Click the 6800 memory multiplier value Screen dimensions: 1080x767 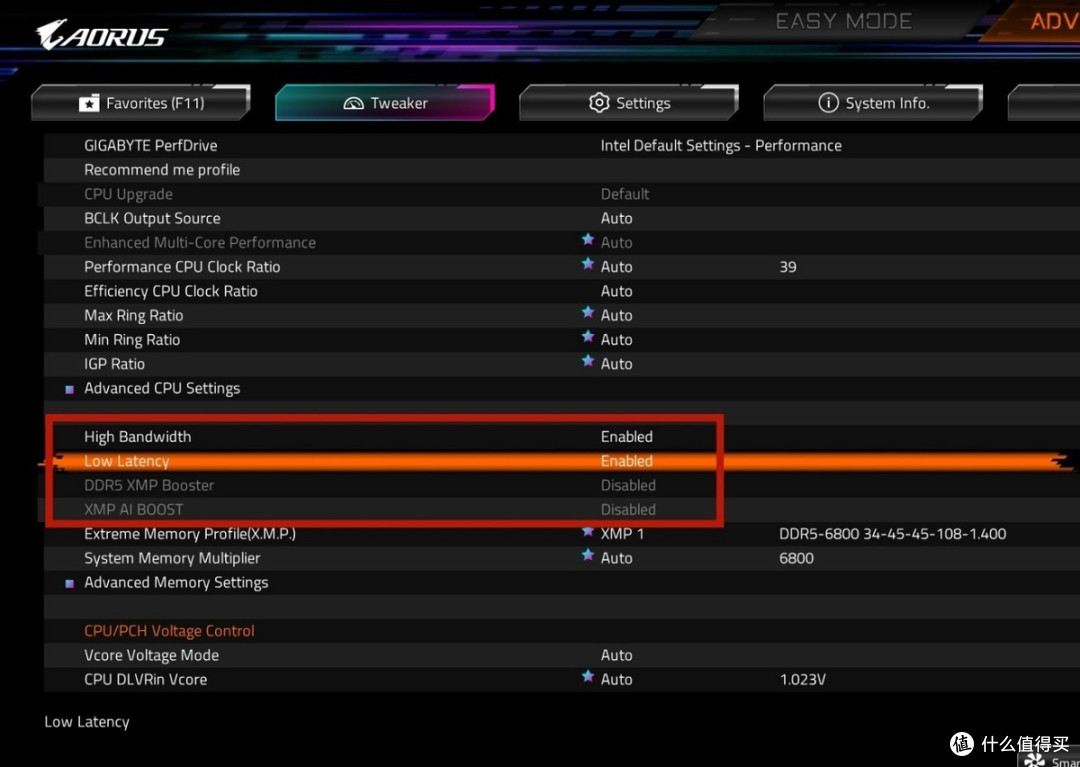pyautogui.click(x=796, y=558)
